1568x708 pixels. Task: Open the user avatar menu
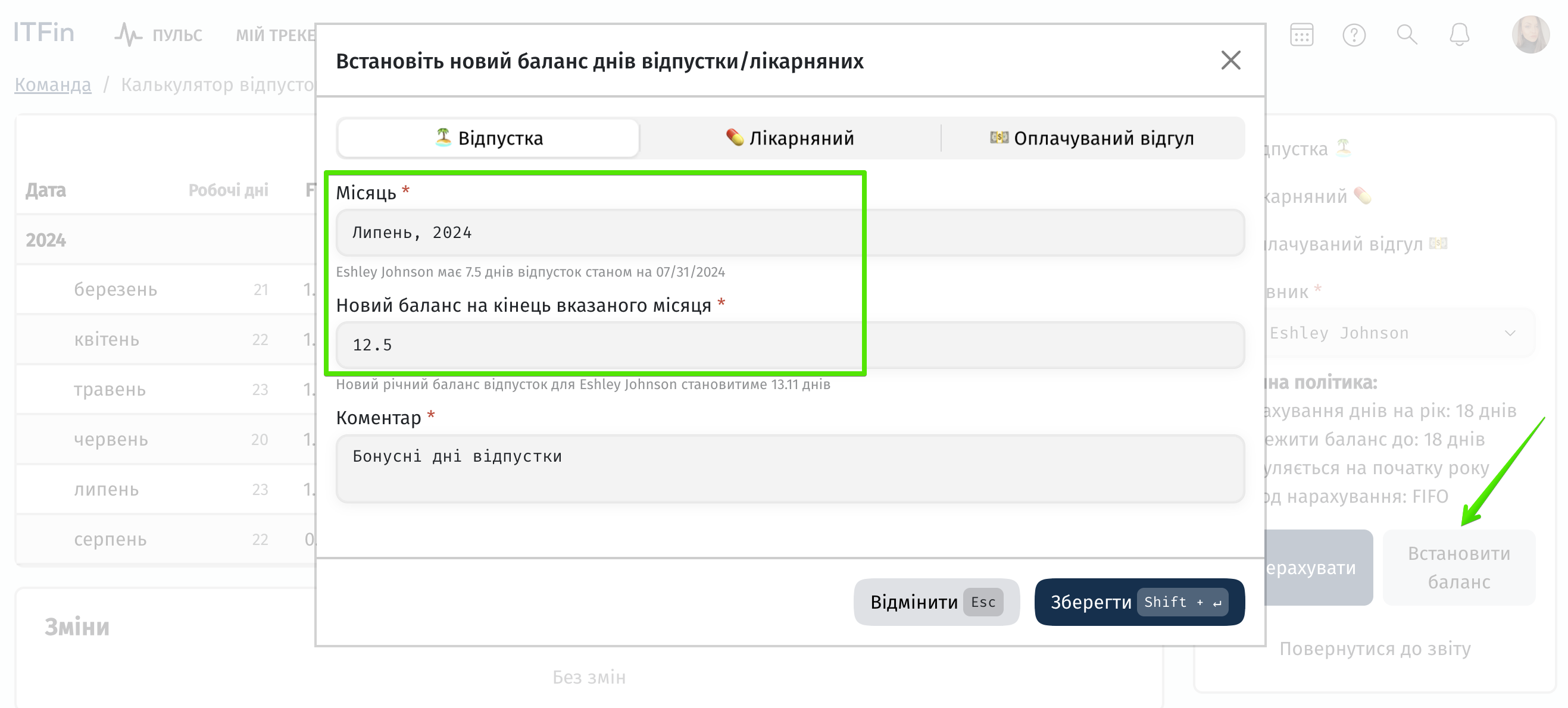coord(1530,35)
